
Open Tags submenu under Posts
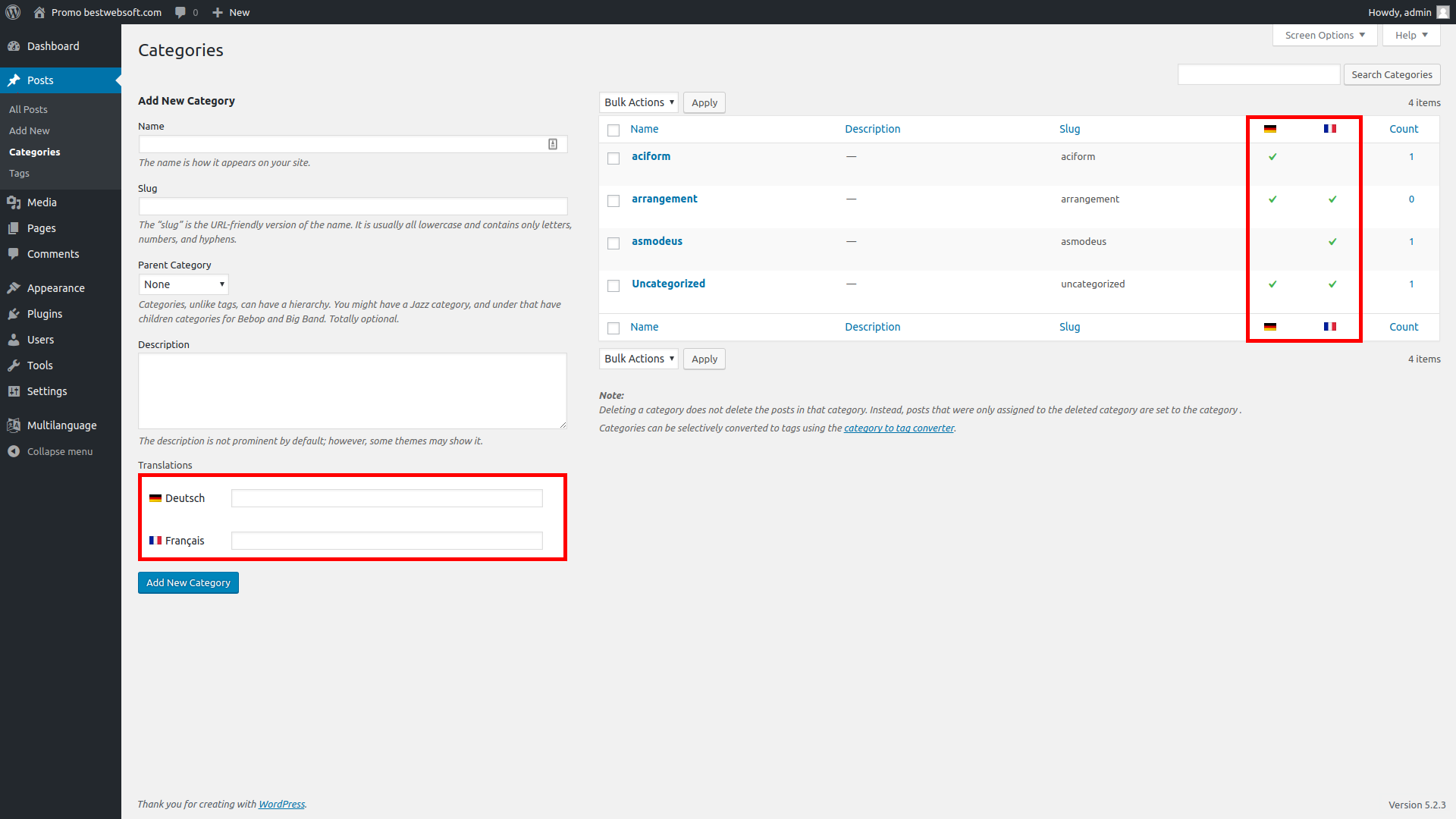tap(19, 174)
